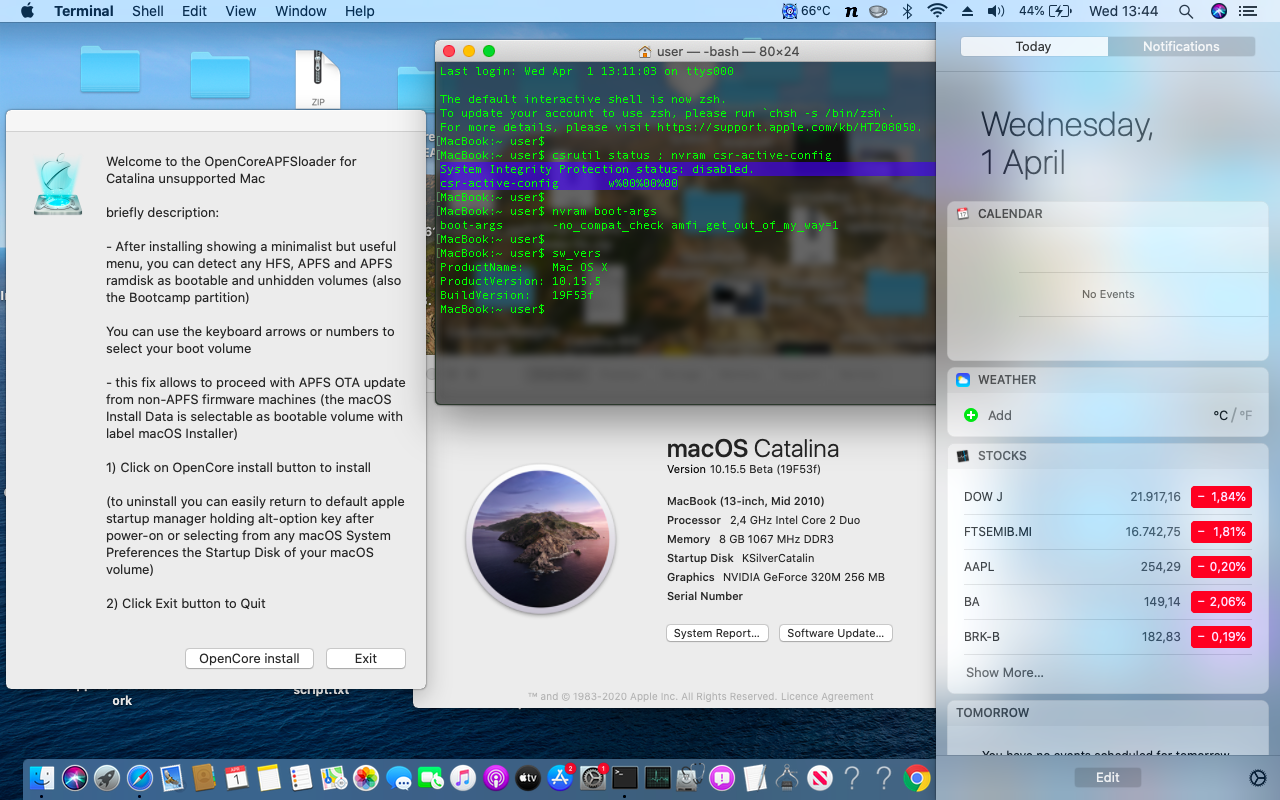Click the Bluetooth menu bar icon
Image resolution: width=1280 pixels, height=800 pixels.
pos(908,11)
